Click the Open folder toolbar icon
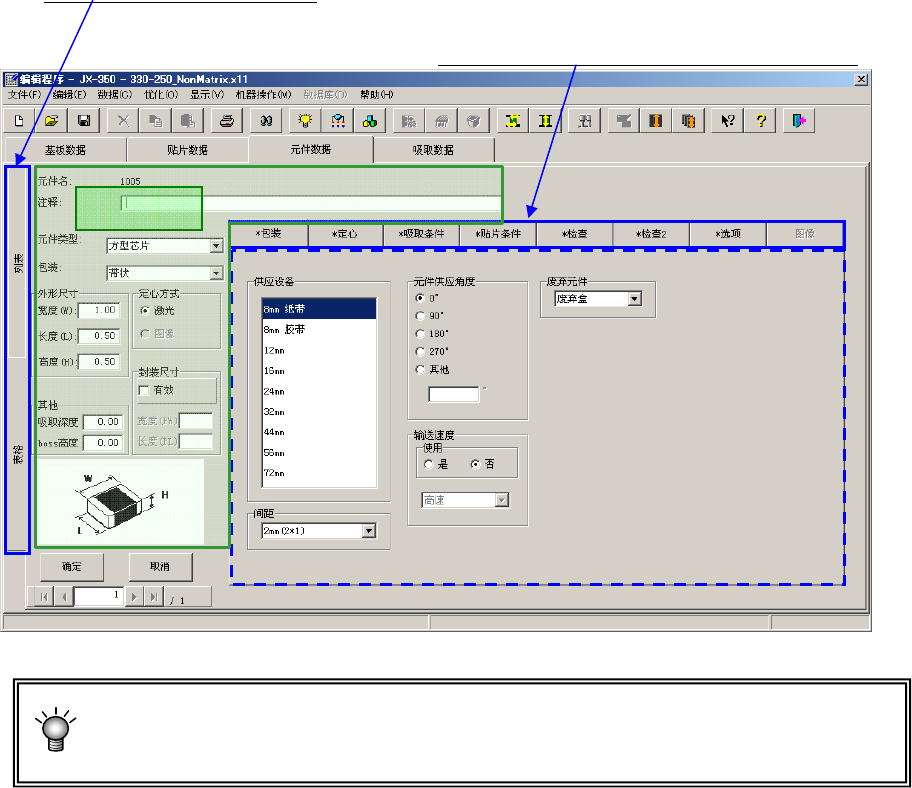 click(52, 120)
